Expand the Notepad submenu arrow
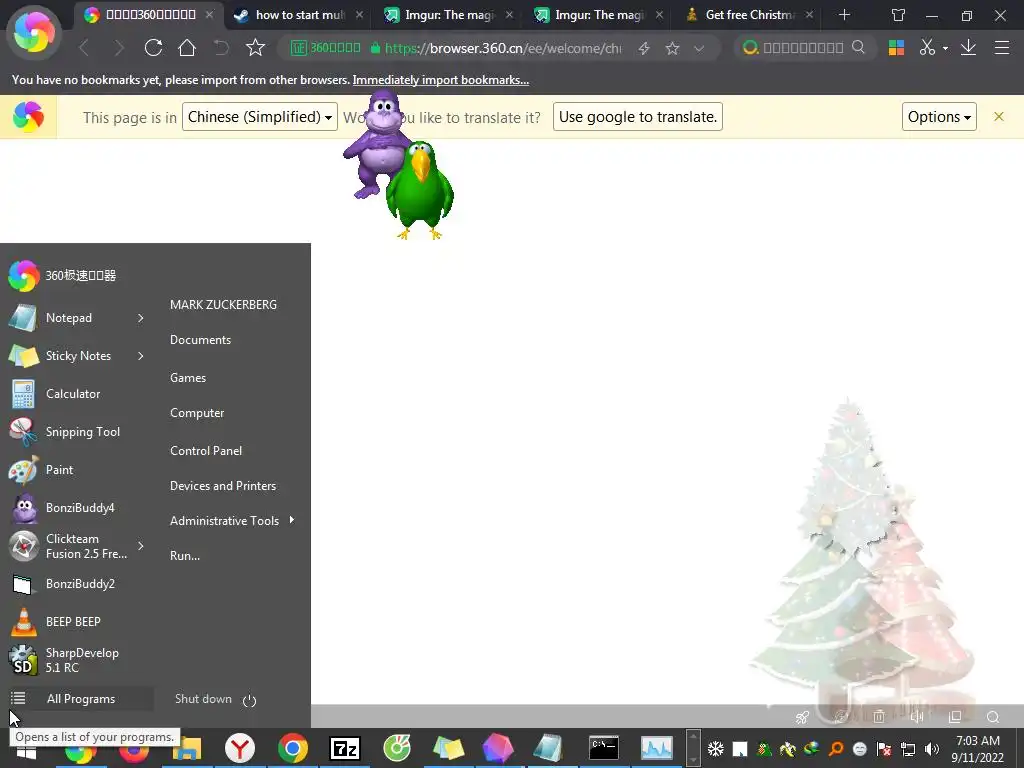This screenshot has height=768, width=1024. point(140,318)
